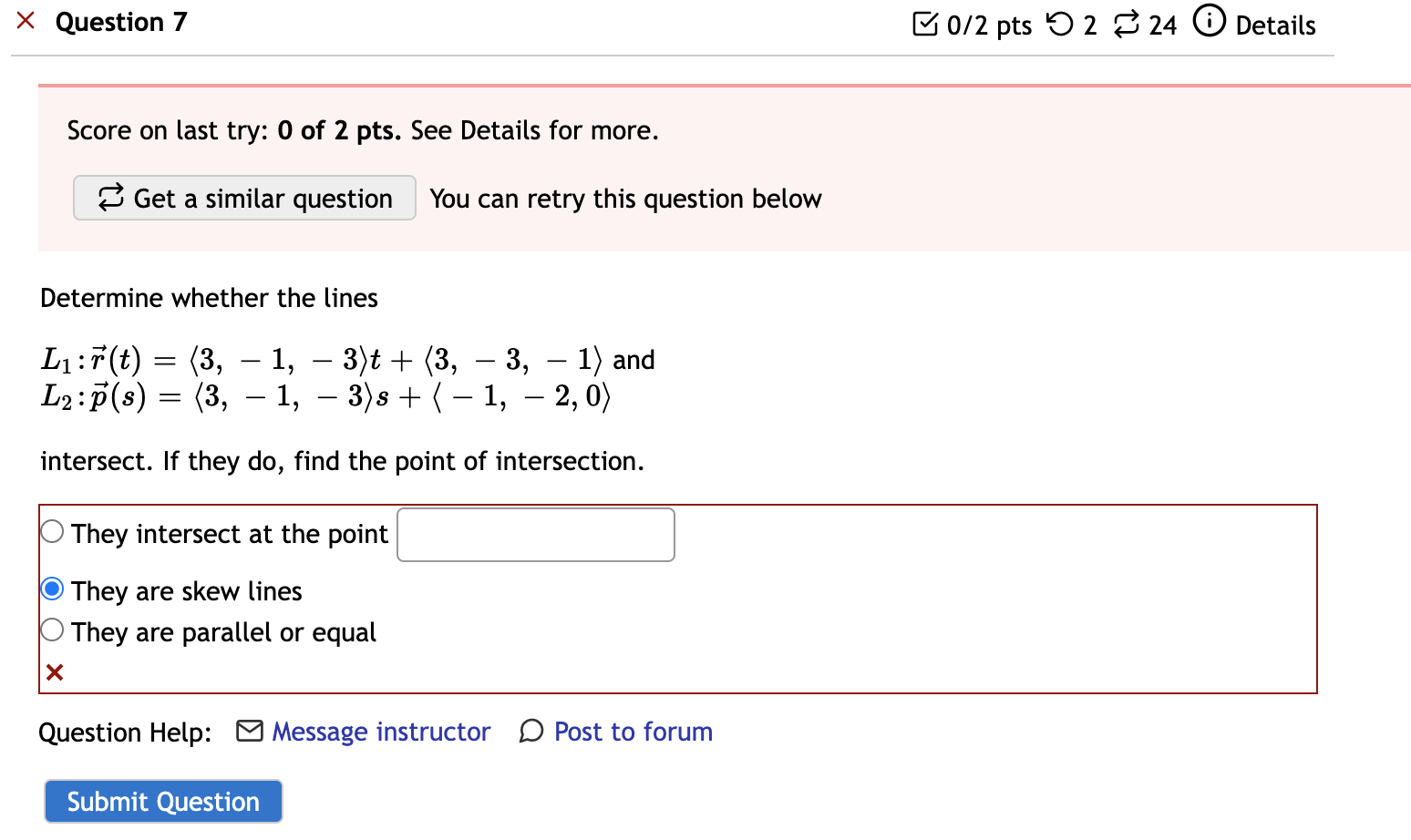Select the They are parallel or equal option

coord(52,630)
